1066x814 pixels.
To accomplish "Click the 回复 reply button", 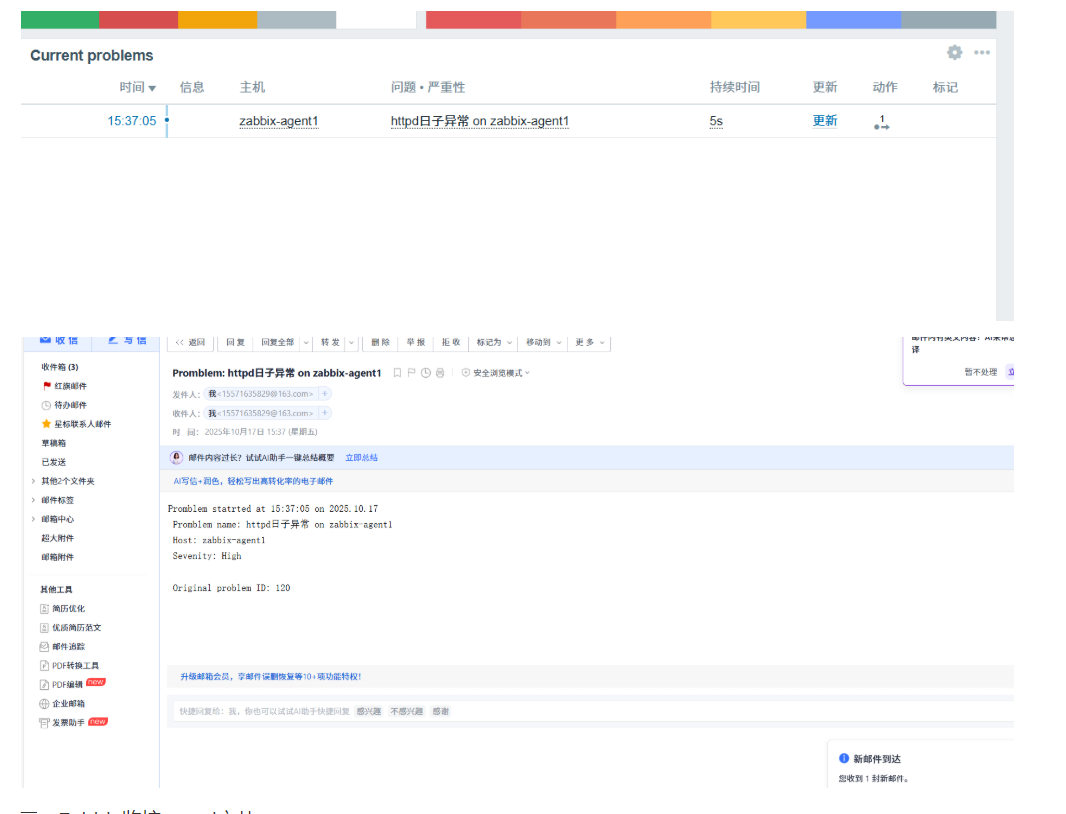I will pos(235,343).
